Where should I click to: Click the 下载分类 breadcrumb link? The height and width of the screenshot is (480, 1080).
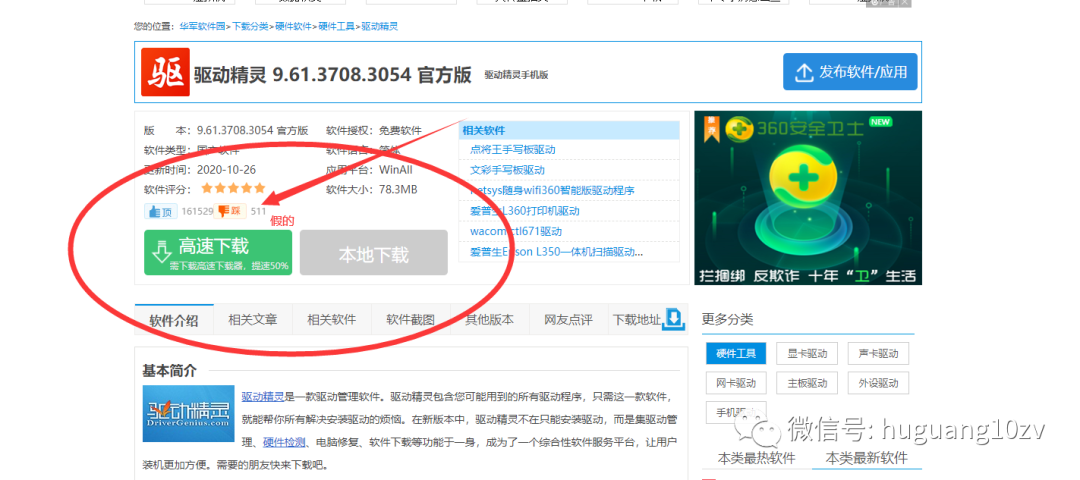[x=250, y=26]
